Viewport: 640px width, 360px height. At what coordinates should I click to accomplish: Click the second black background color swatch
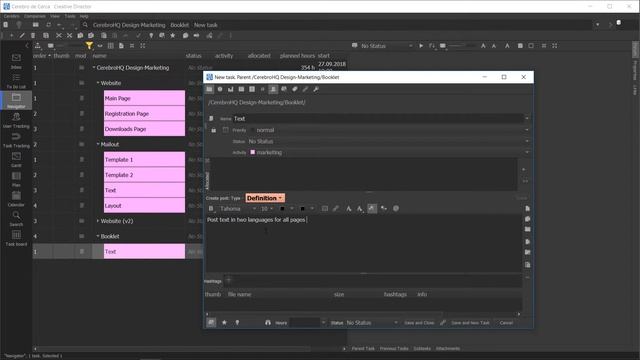[302, 209]
